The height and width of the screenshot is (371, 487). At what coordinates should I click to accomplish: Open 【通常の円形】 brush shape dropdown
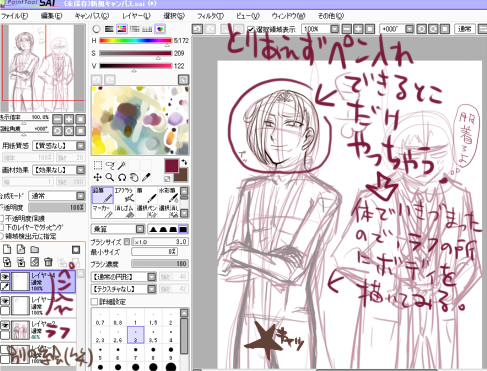[x=123, y=277]
